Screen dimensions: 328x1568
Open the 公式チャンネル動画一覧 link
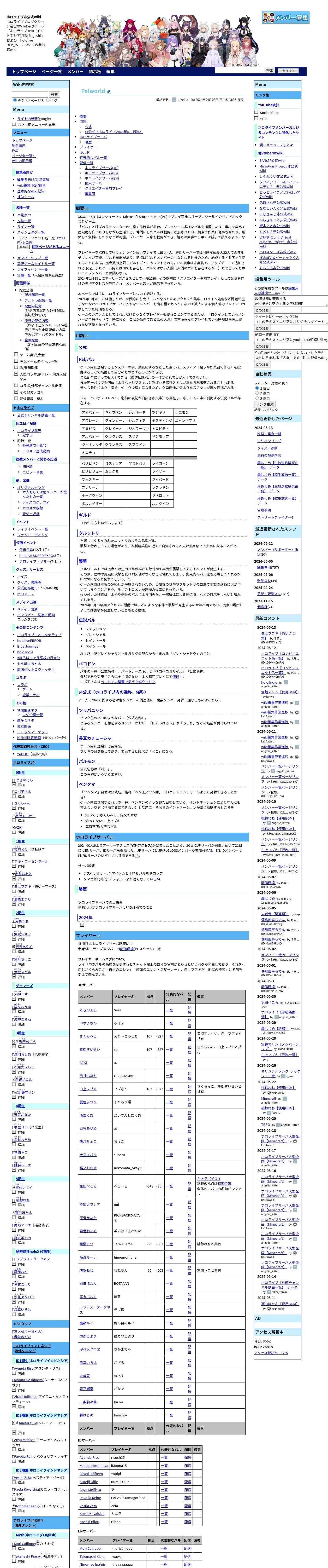[x=36, y=415]
